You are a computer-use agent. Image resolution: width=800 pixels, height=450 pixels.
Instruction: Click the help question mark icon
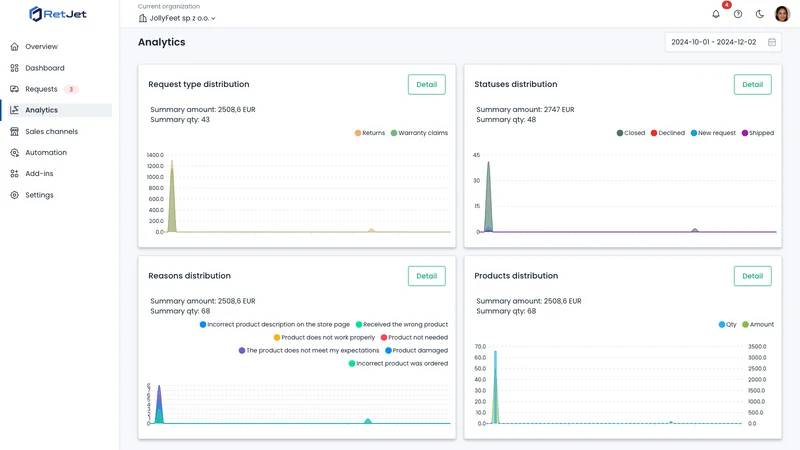tap(738, 14)
